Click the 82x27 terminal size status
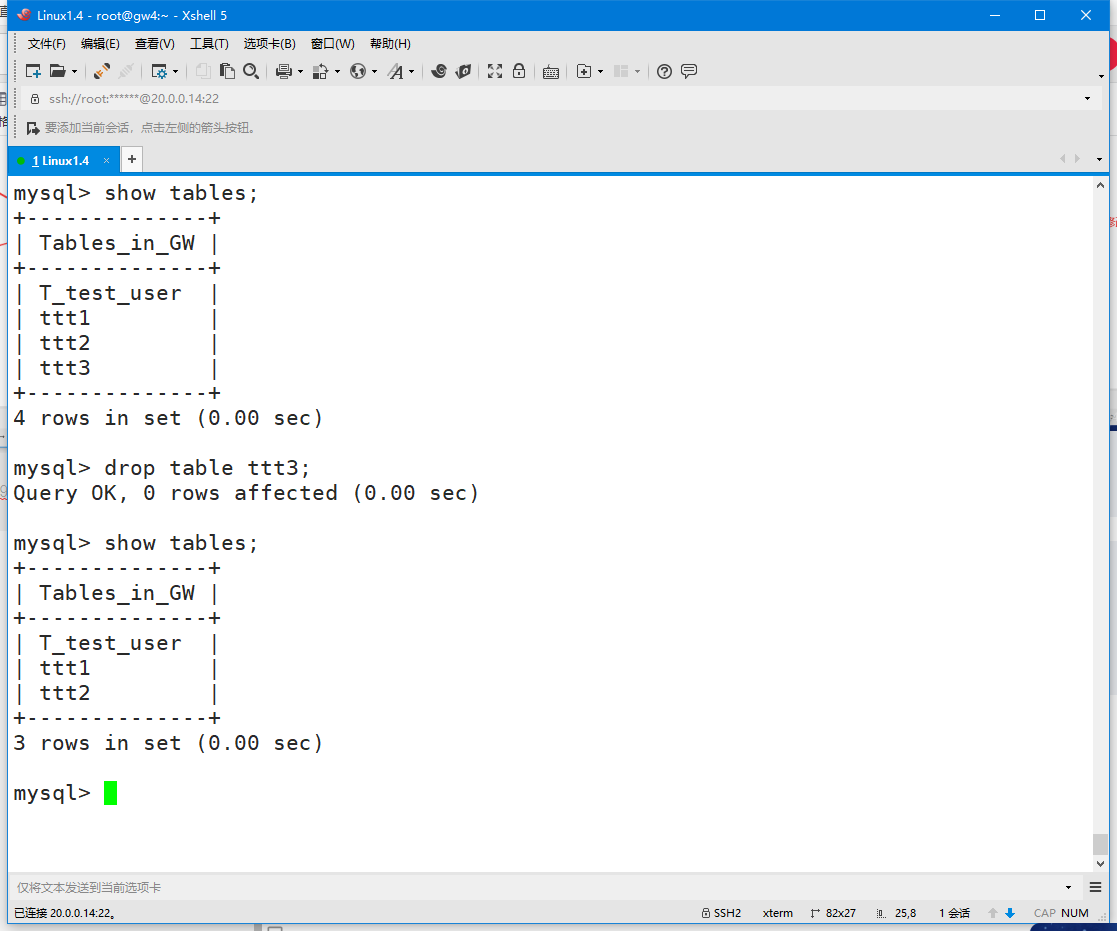Viewport: 1117px width, 931px height. (x=833, y=913)
